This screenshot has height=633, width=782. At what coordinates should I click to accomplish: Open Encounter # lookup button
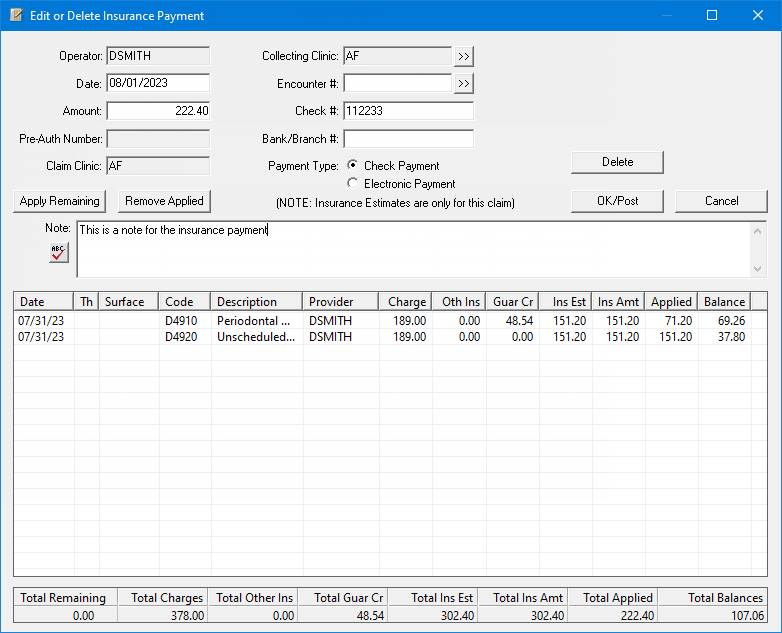[463, 83]
